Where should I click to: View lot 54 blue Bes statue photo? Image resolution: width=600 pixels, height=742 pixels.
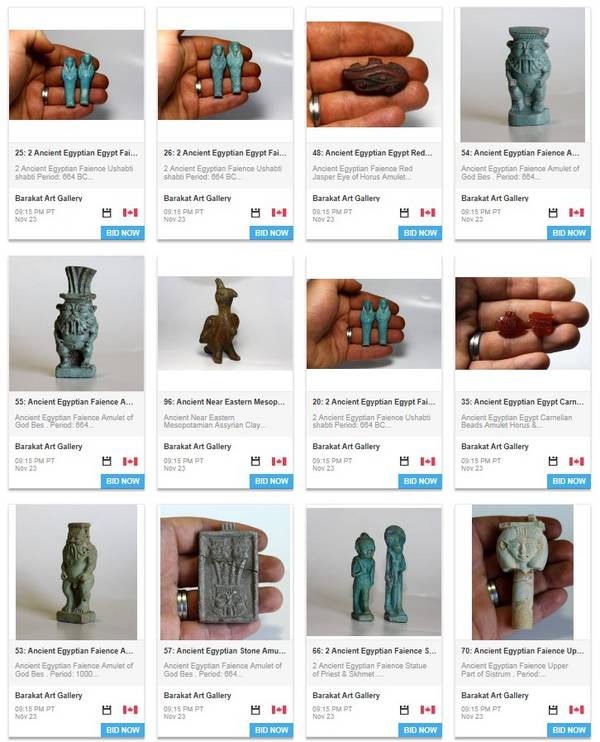[x=522, y=74]
